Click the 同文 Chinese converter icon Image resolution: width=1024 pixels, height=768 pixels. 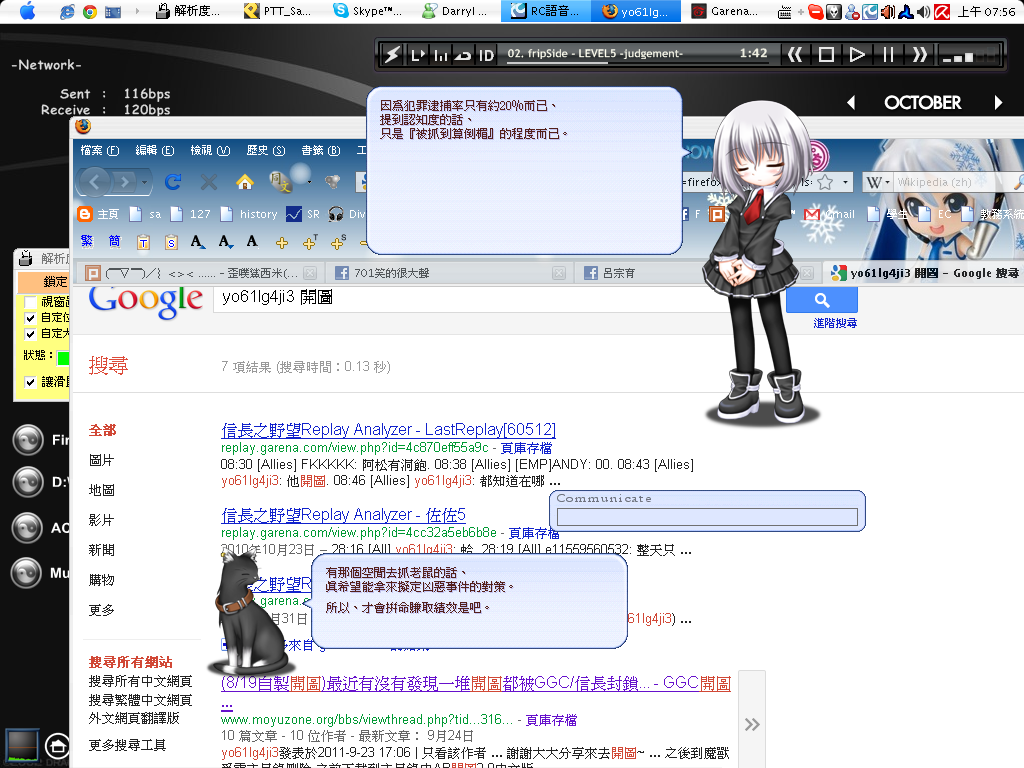[280, 181]
